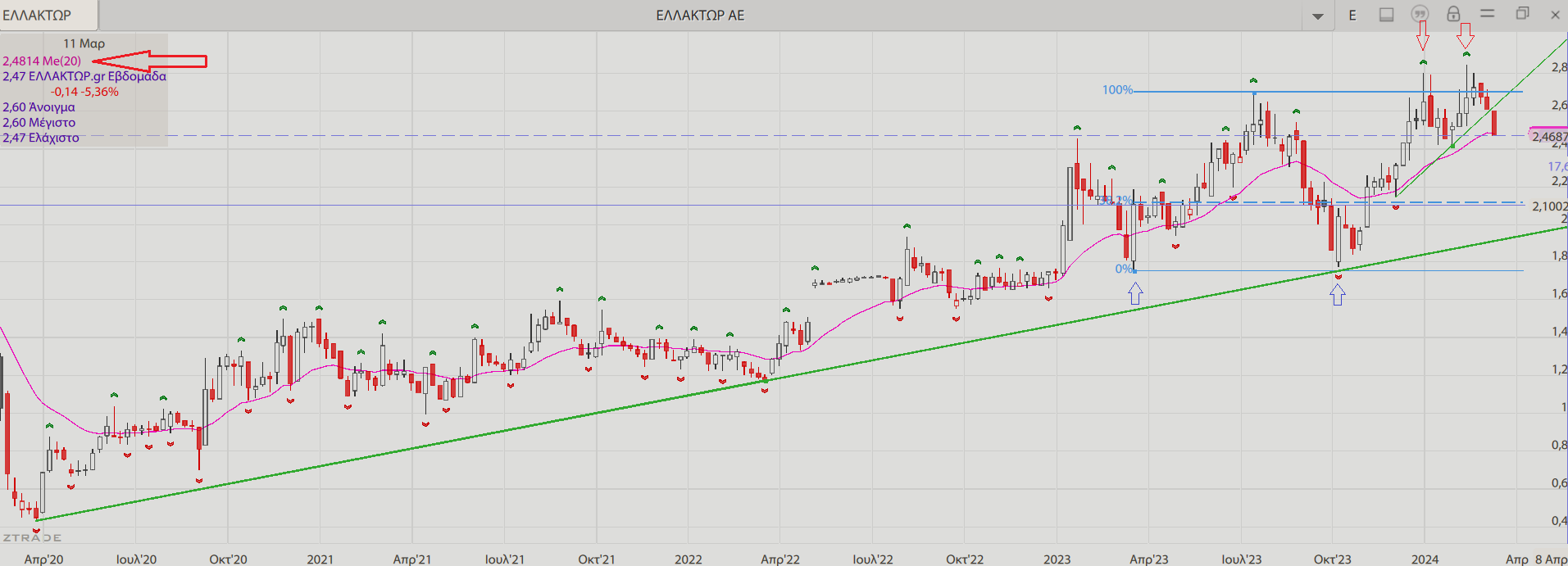Toggle the padlock lock icon
Viewport: 1568px width, 566px height.
point(1453,14)
